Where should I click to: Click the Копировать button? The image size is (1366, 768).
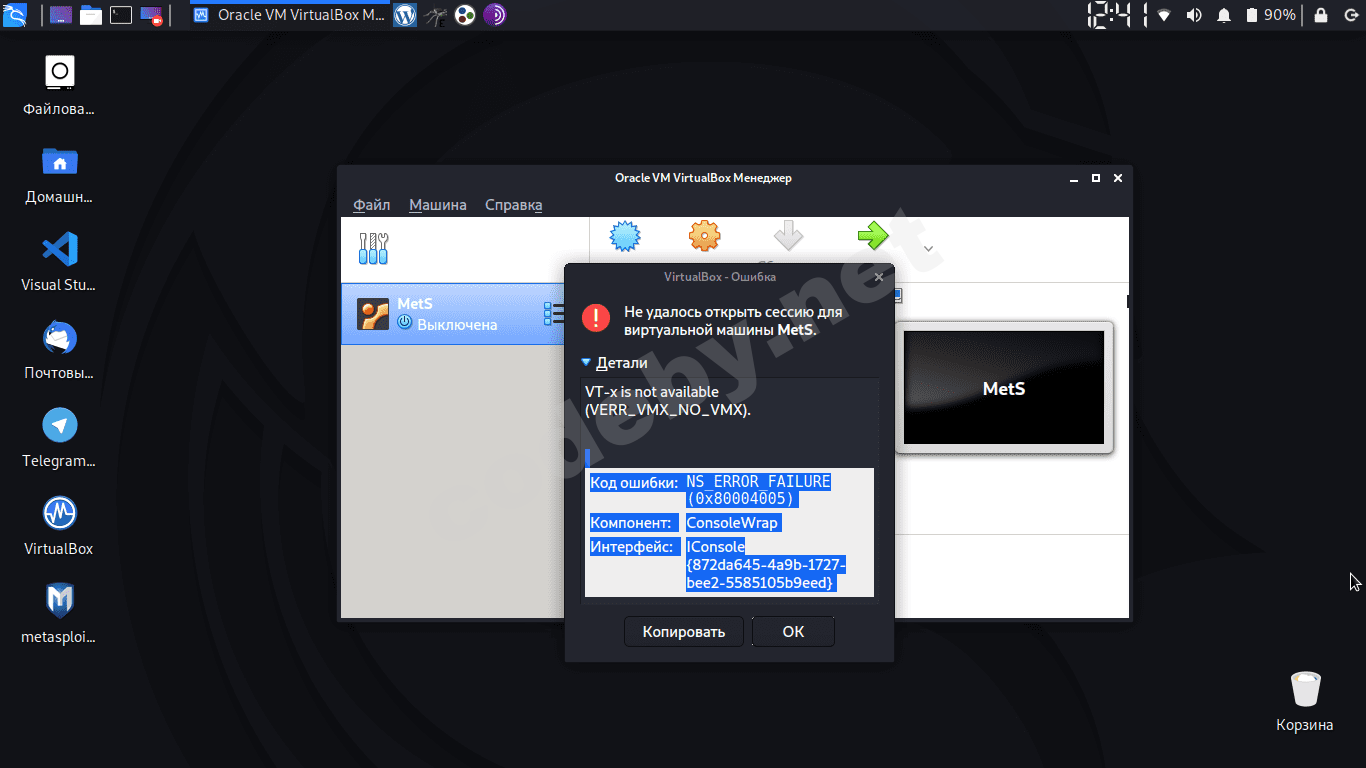684,632
